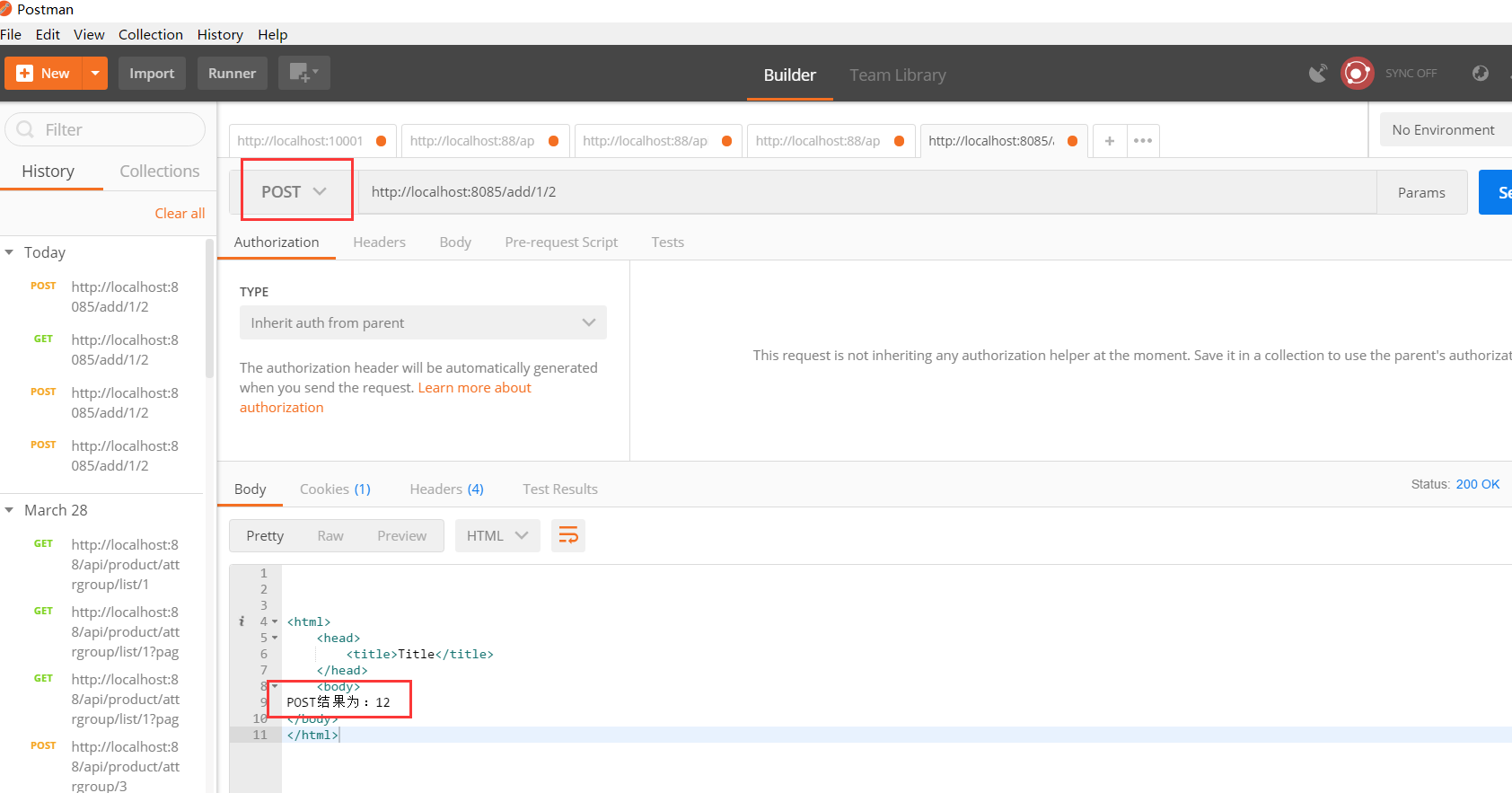Select the Collections sidebar tab
Viewport: 1512px width, 793px height.
pyautogui.click(x=160, y=171)
